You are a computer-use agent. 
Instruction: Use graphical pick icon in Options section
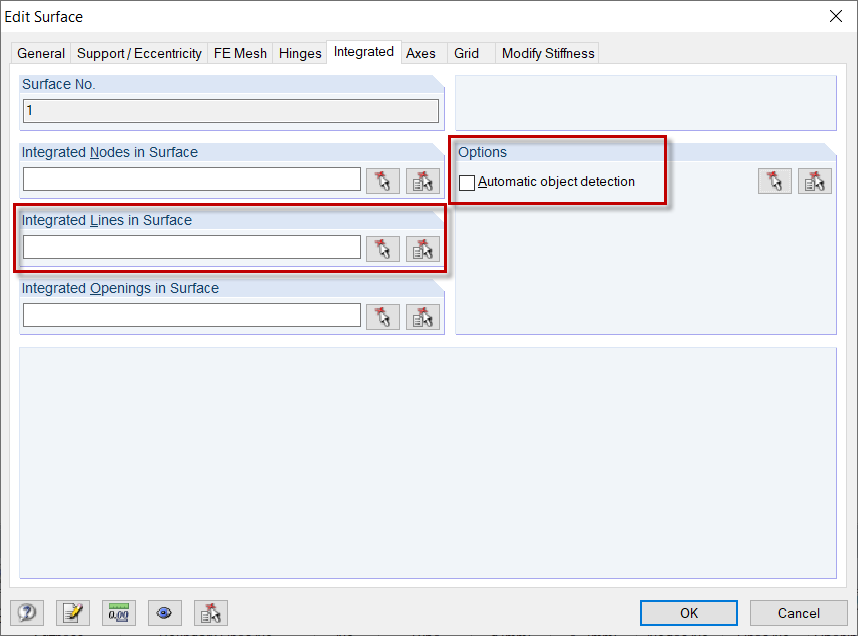tap(774, 180)
